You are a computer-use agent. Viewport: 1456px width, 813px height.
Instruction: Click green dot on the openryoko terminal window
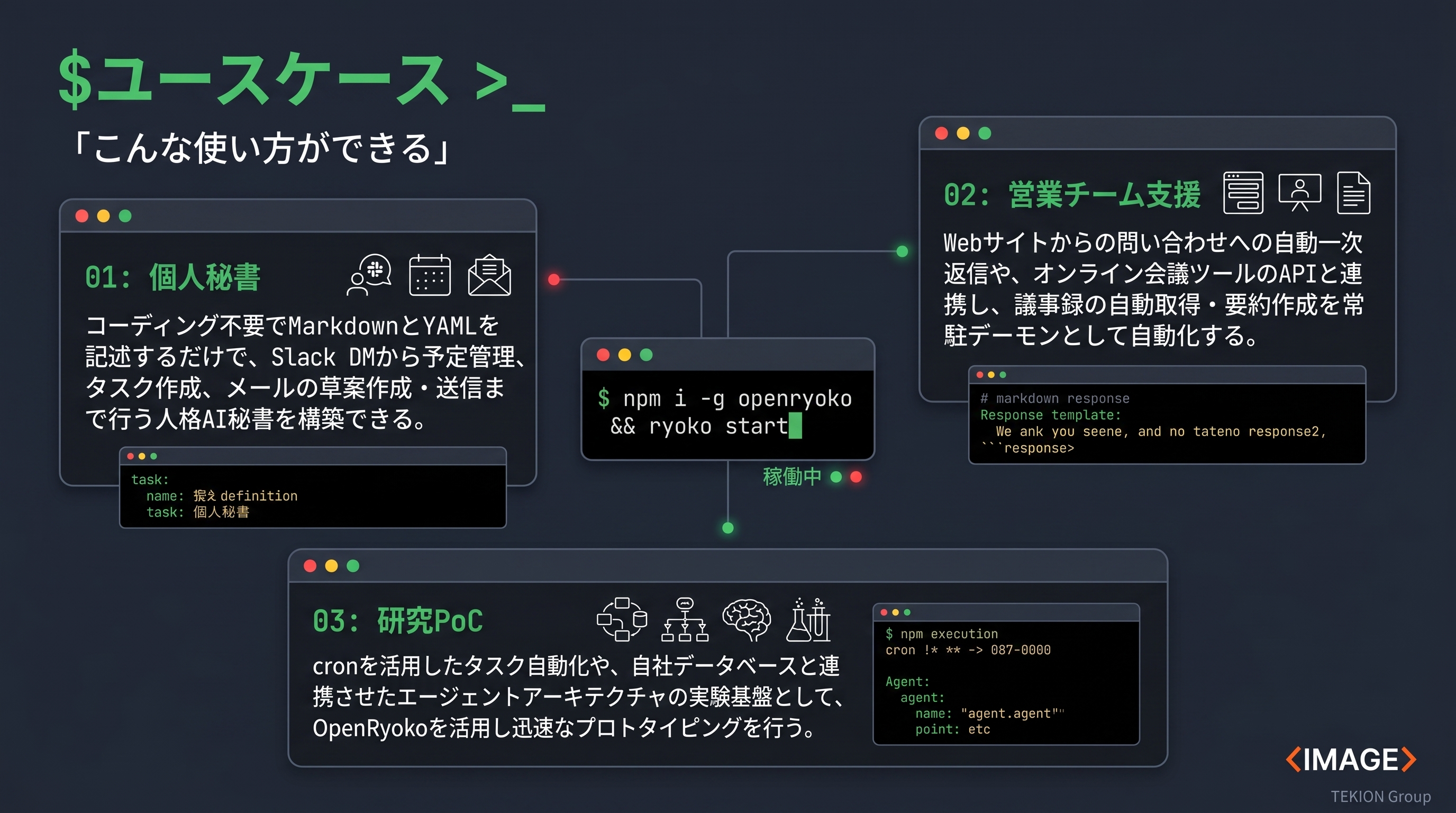[x=646, y=355]
